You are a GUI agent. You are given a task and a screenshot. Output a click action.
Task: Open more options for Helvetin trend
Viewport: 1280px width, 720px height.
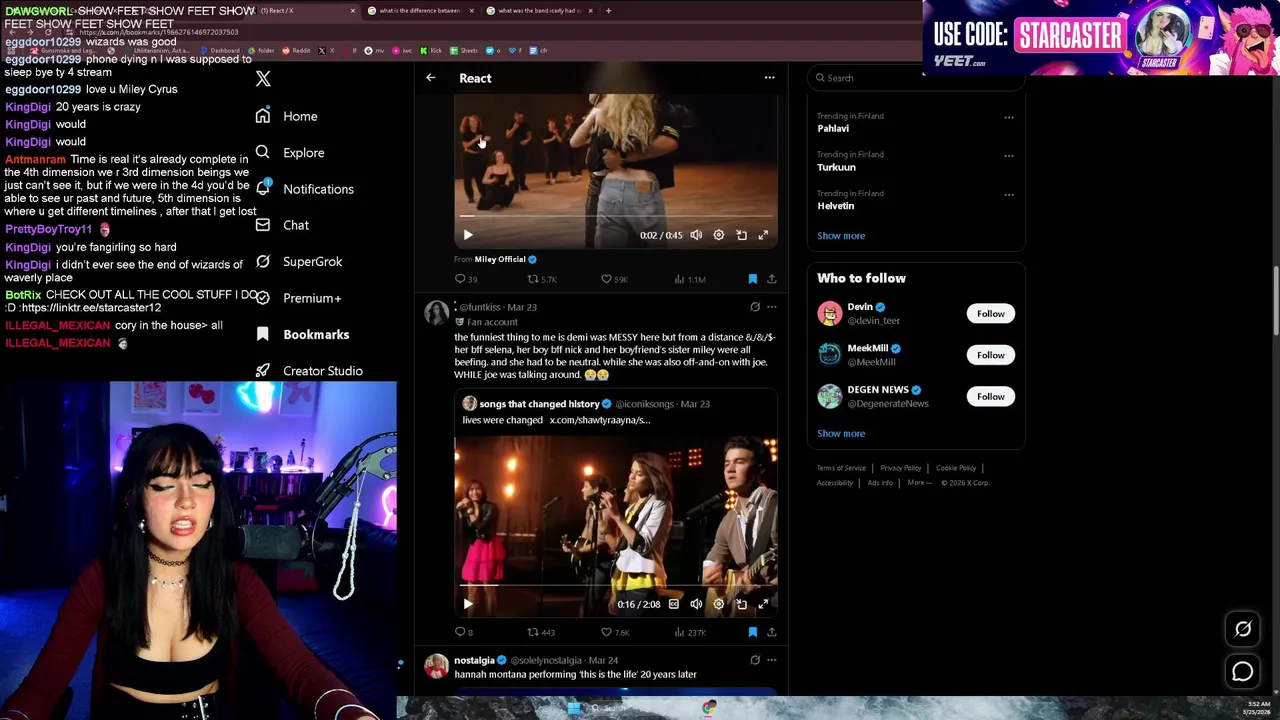tap(1009, 194)
